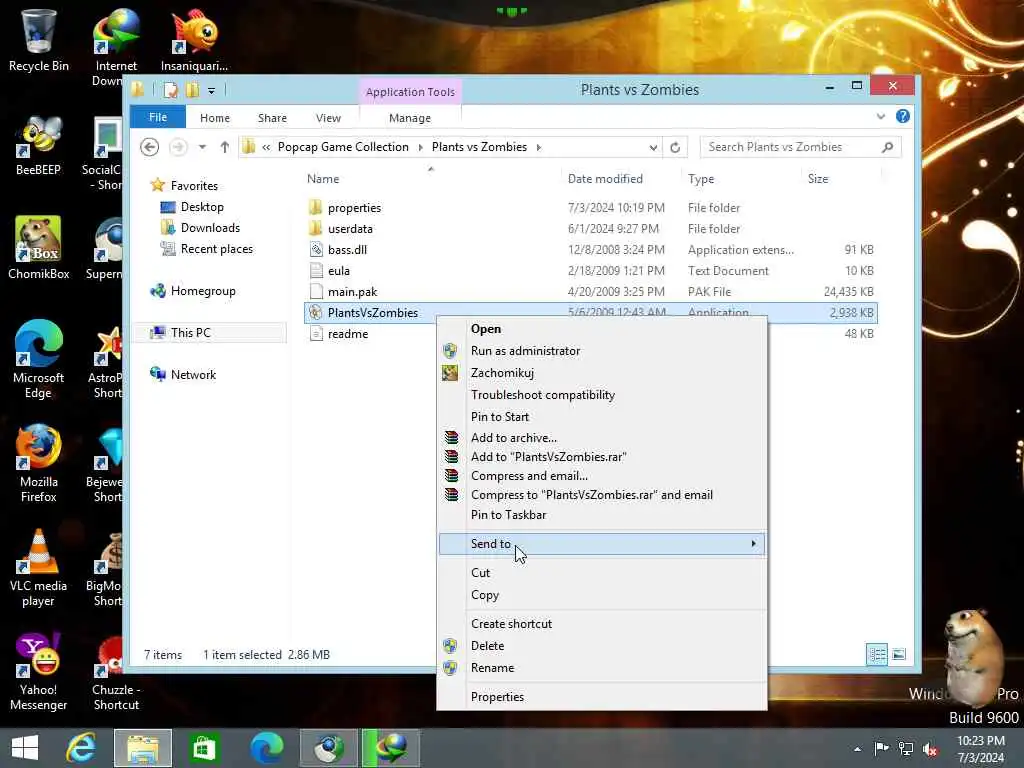This screenshot has height=768, width=1024.
Task: Sort by Date modified column header
Action: pos(605,179)
